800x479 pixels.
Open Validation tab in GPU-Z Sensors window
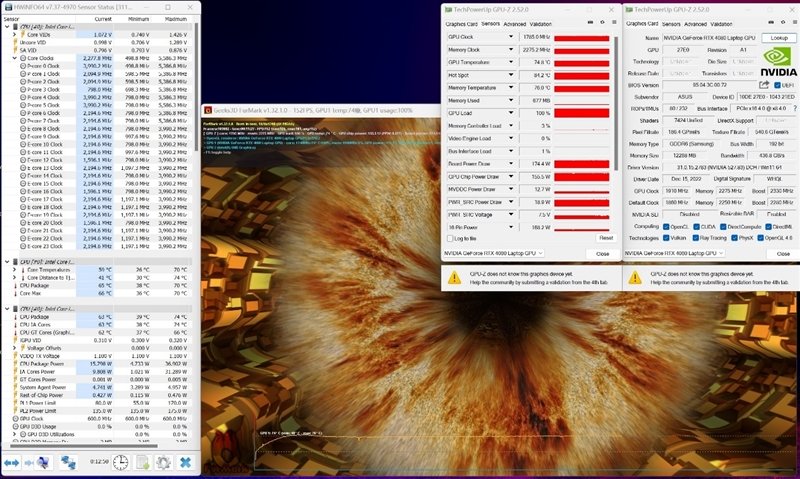point(540,24)
